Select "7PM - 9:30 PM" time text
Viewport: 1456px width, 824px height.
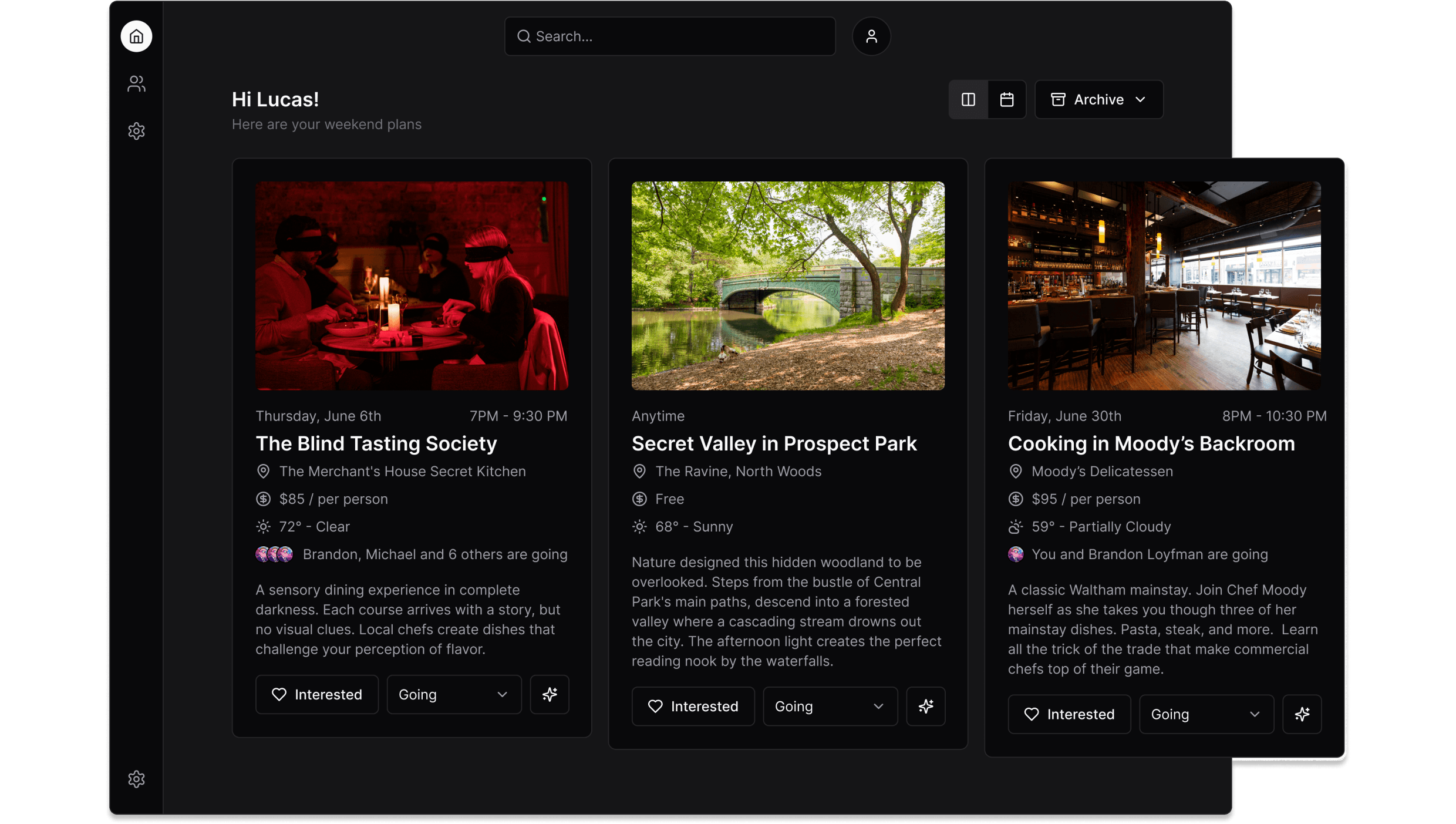[518, 416]
